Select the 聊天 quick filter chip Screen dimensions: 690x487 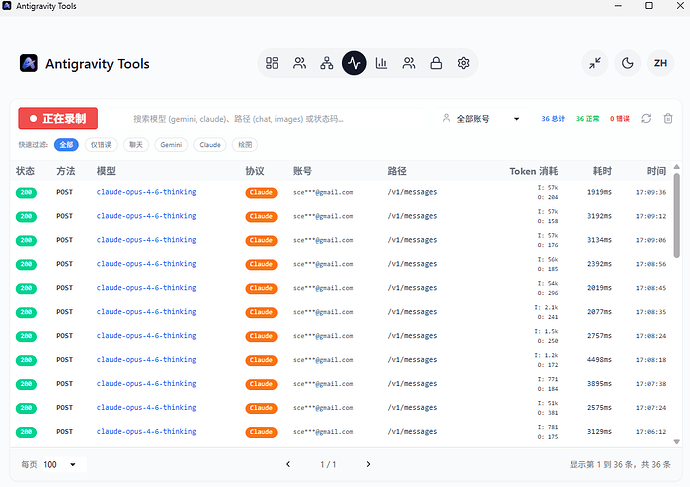click(136, 145)
